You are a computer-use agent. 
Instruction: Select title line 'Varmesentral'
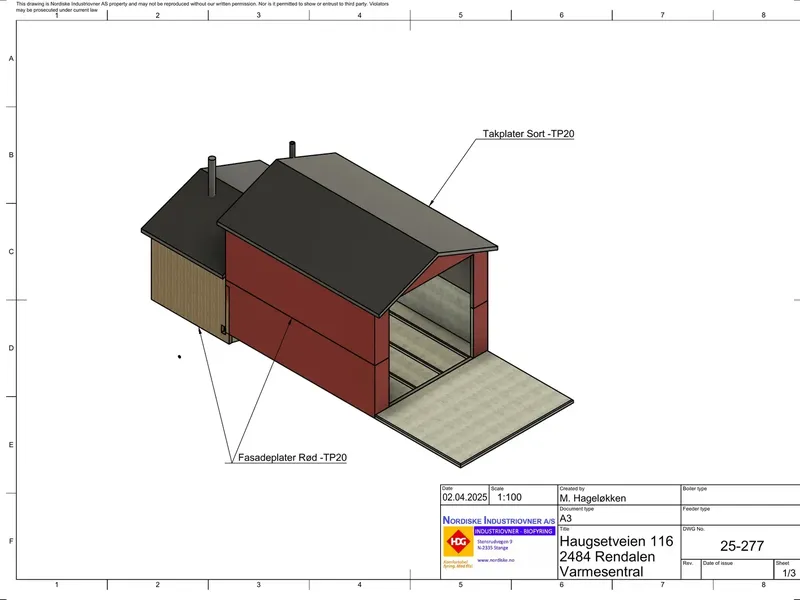point(601,571)
